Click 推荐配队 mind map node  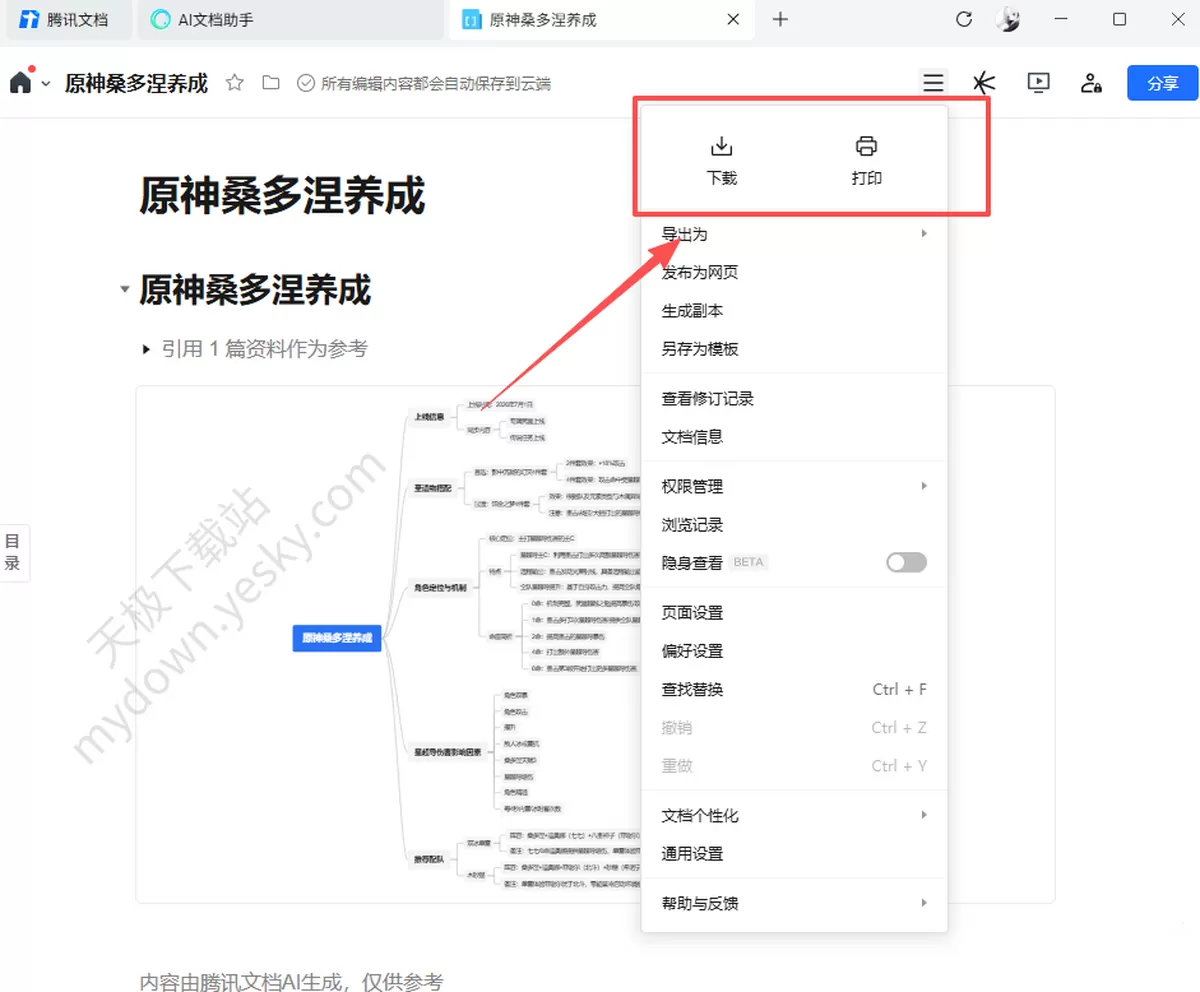pyautogui.click(x=428, y=858)
